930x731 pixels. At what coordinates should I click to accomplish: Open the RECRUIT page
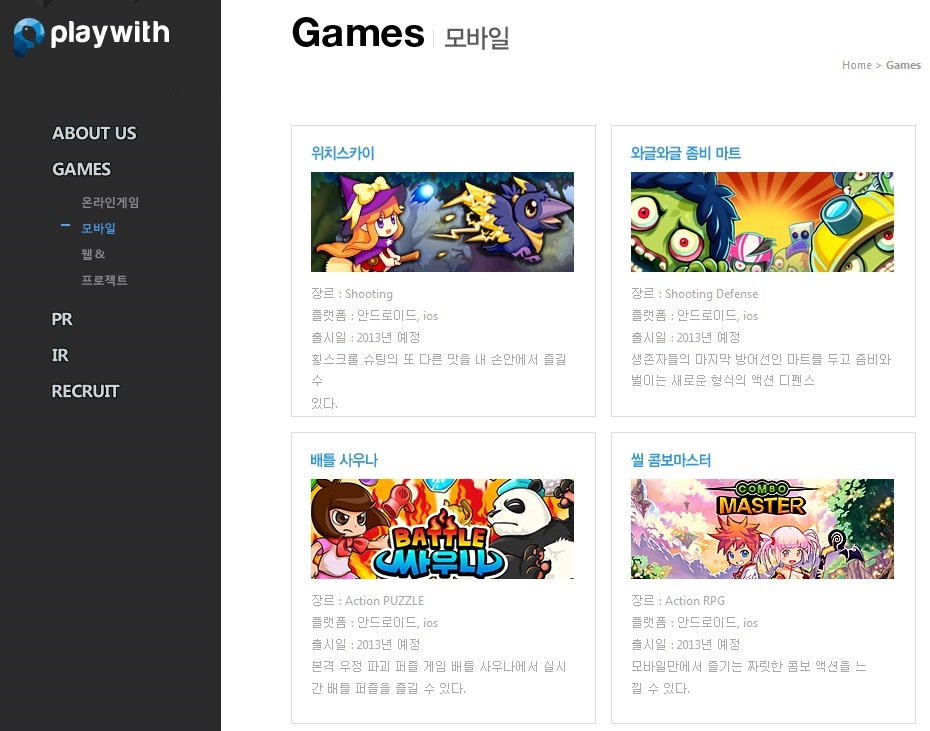(x=85, y=391)
